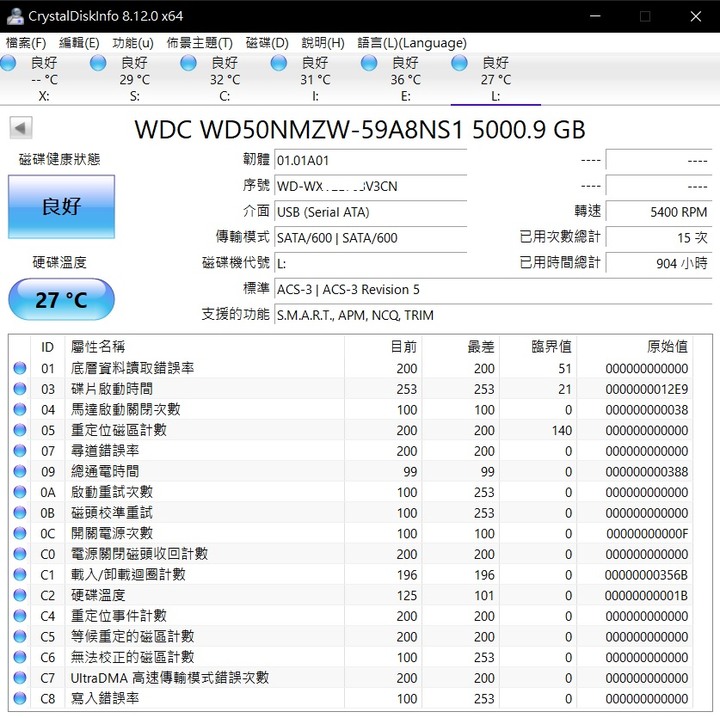The image size is (720, 718).
Task: Click status orb for attribute C2 row
Action: pos(20,595)
